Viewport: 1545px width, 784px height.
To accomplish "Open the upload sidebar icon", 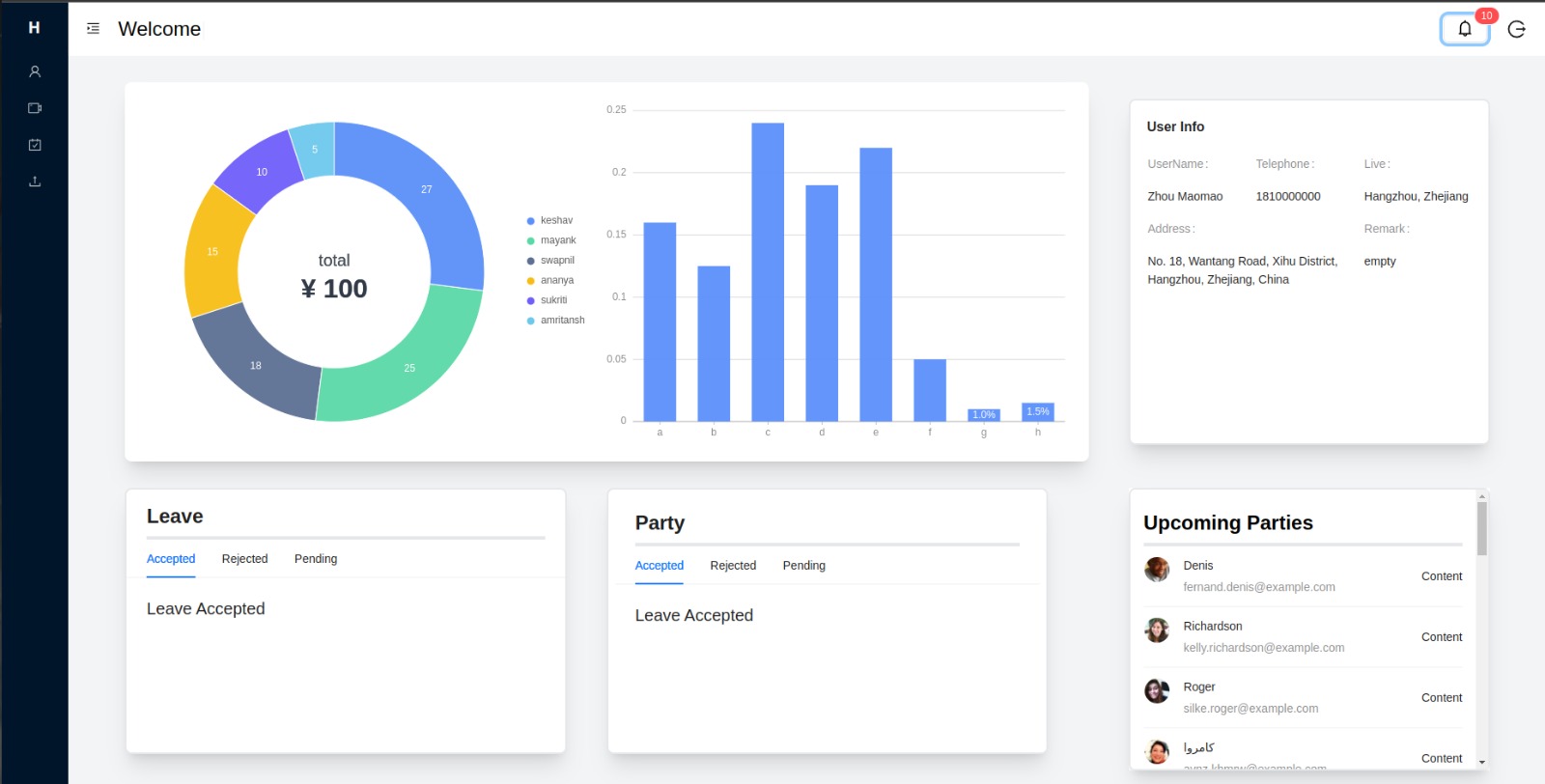I will (35, 182).
